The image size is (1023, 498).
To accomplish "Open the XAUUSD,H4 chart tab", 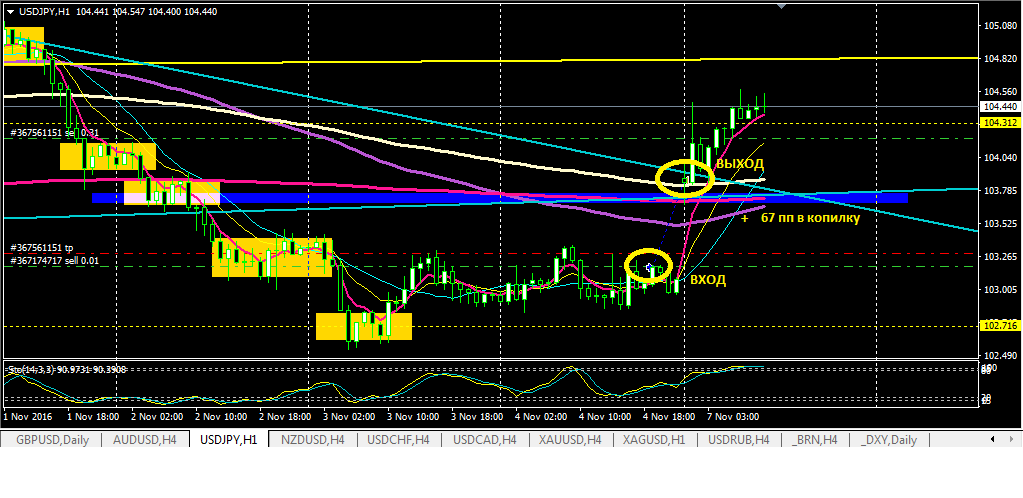I will 570,440.
